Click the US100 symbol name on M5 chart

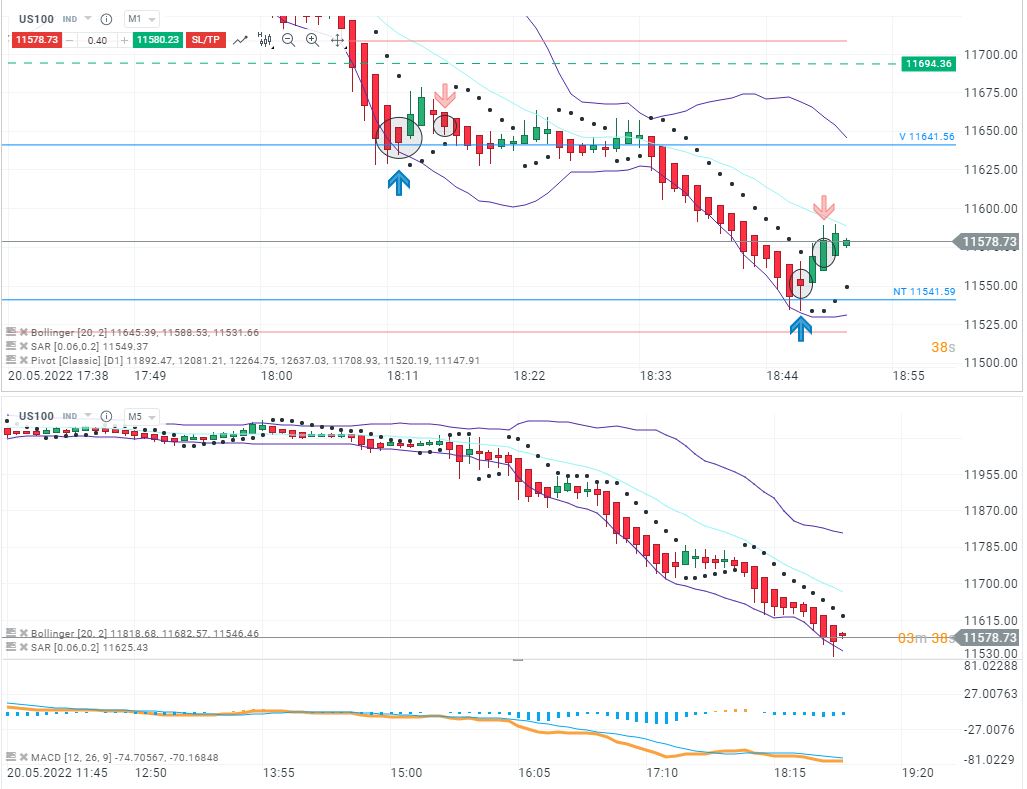click(x=36, y=416)
